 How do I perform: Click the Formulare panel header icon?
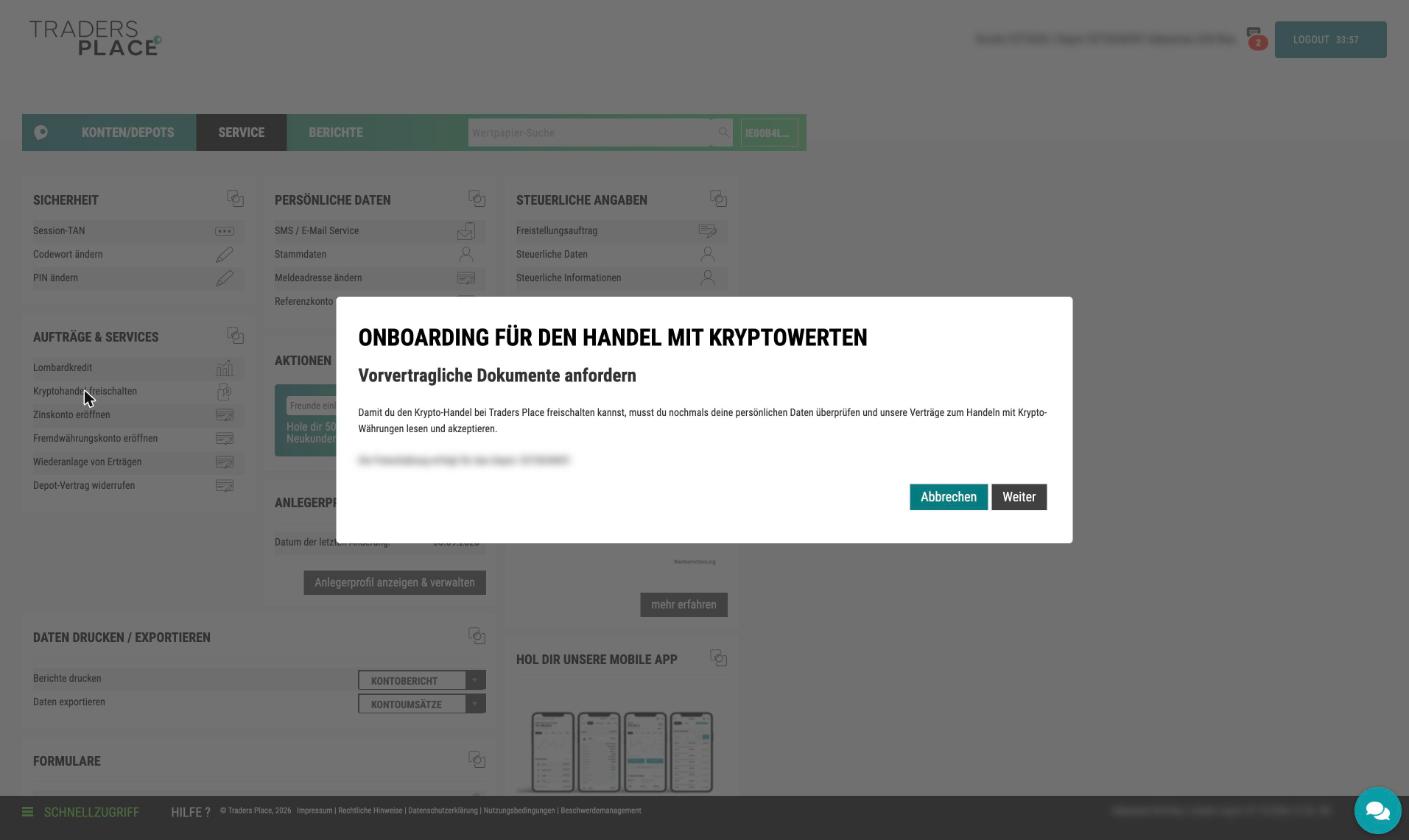[476, 760]
